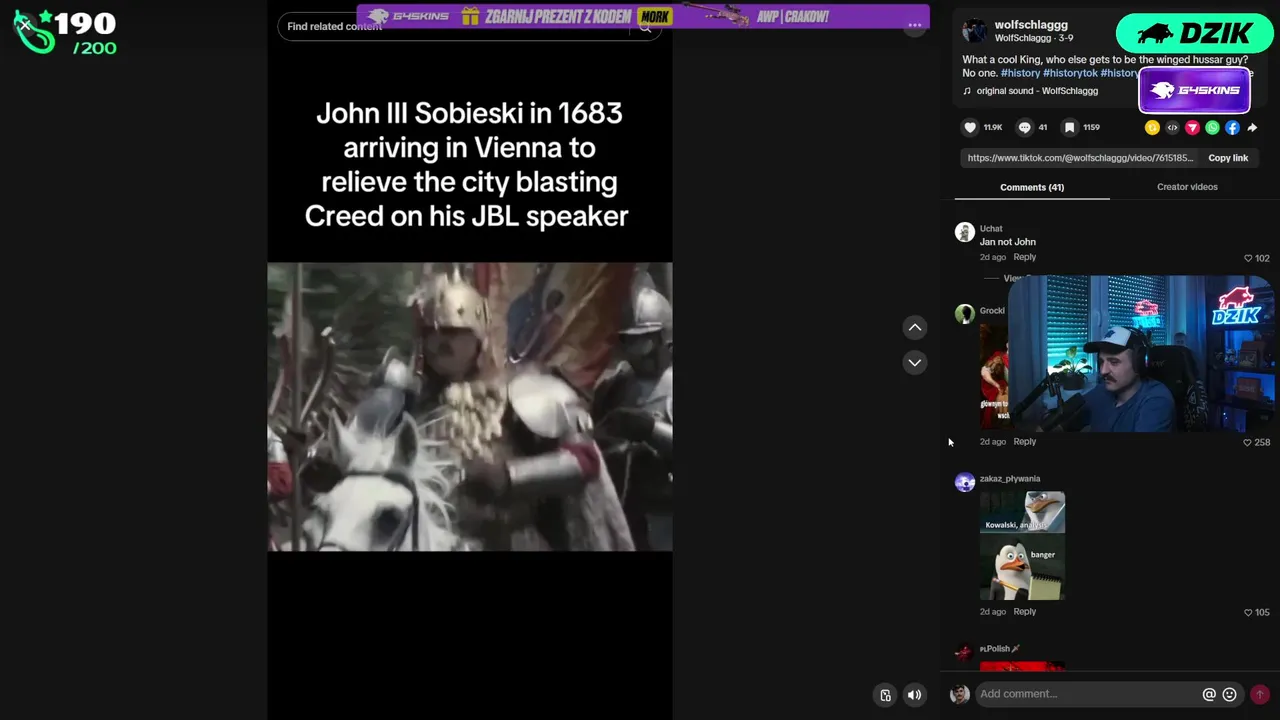
Task: Save video with the bookmark icon
Action: tap(1069, 127)
